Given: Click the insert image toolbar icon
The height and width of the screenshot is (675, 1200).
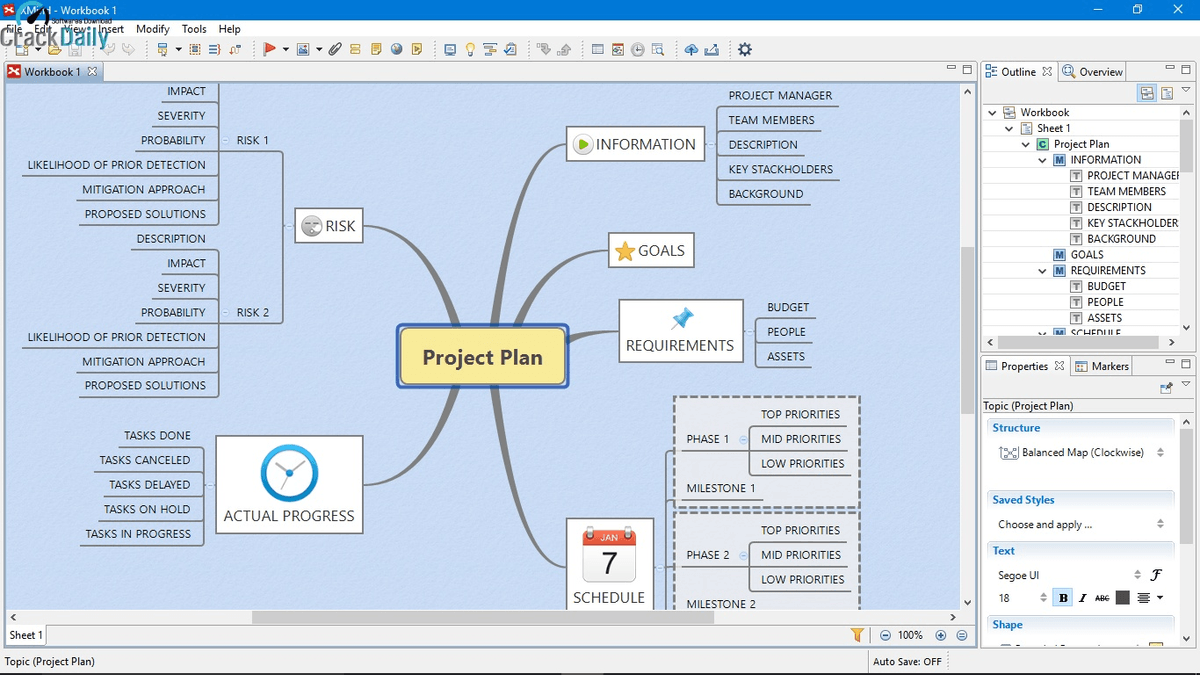Looking at the screenshot, I should pos(303,49).
